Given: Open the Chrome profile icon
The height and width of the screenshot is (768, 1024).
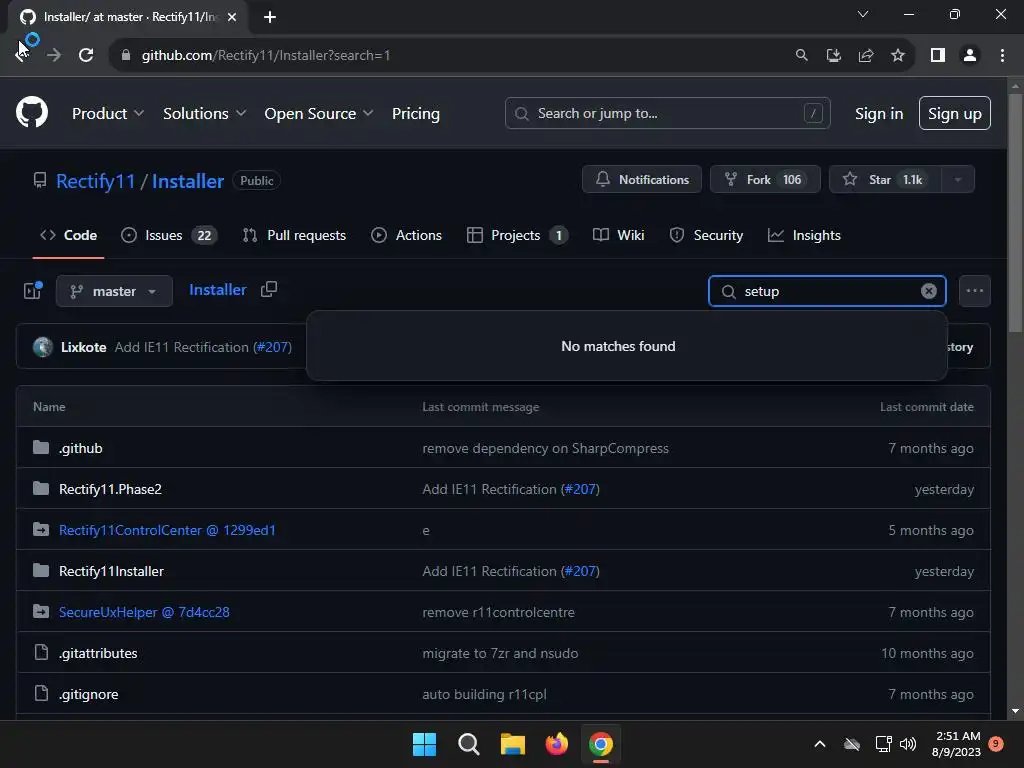Looking at the screenshot, I should click(970, 55).
